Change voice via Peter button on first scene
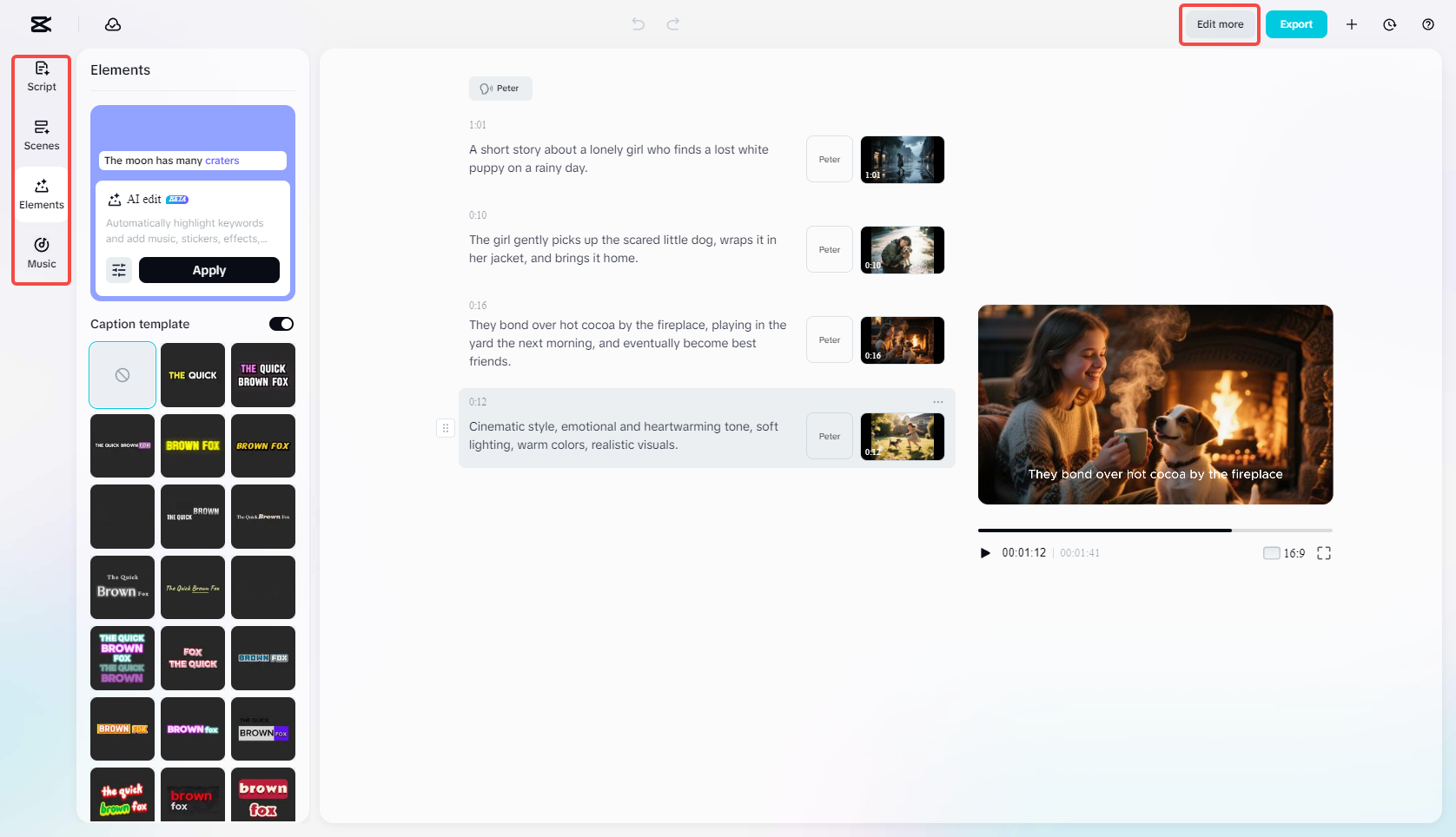Viewport: 1456px width, 837px height. pos(828,159)
